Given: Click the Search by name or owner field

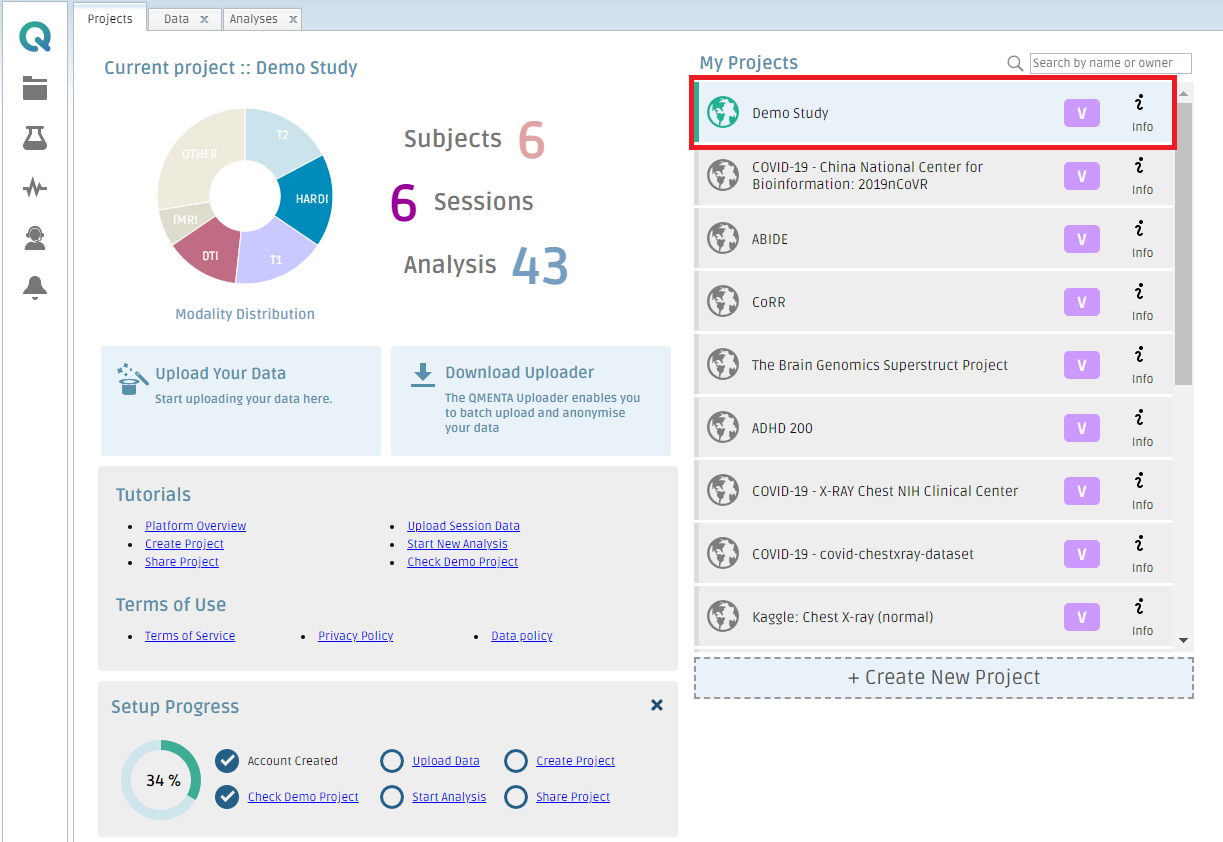Looking at the screenshot, I should click(x=1110, y=63).
